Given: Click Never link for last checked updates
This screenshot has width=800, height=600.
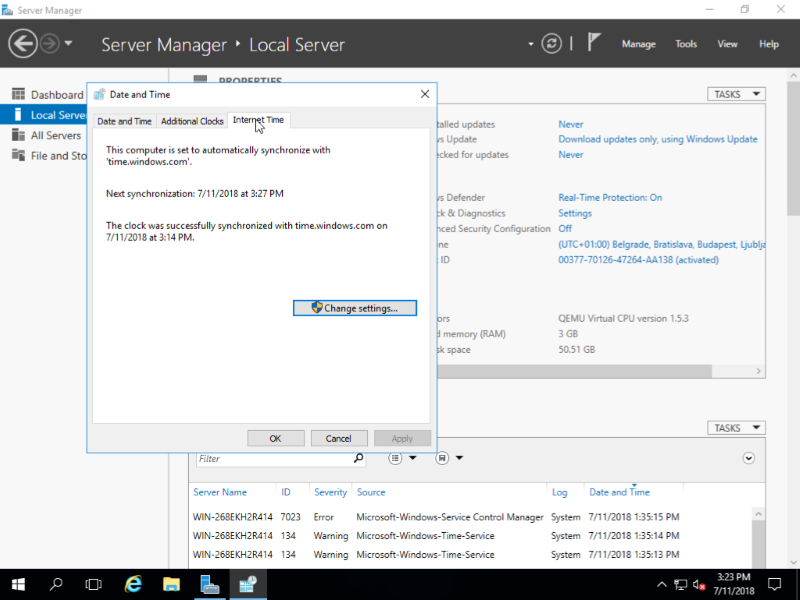Looking at the screenshot, I should pos(570,154).
